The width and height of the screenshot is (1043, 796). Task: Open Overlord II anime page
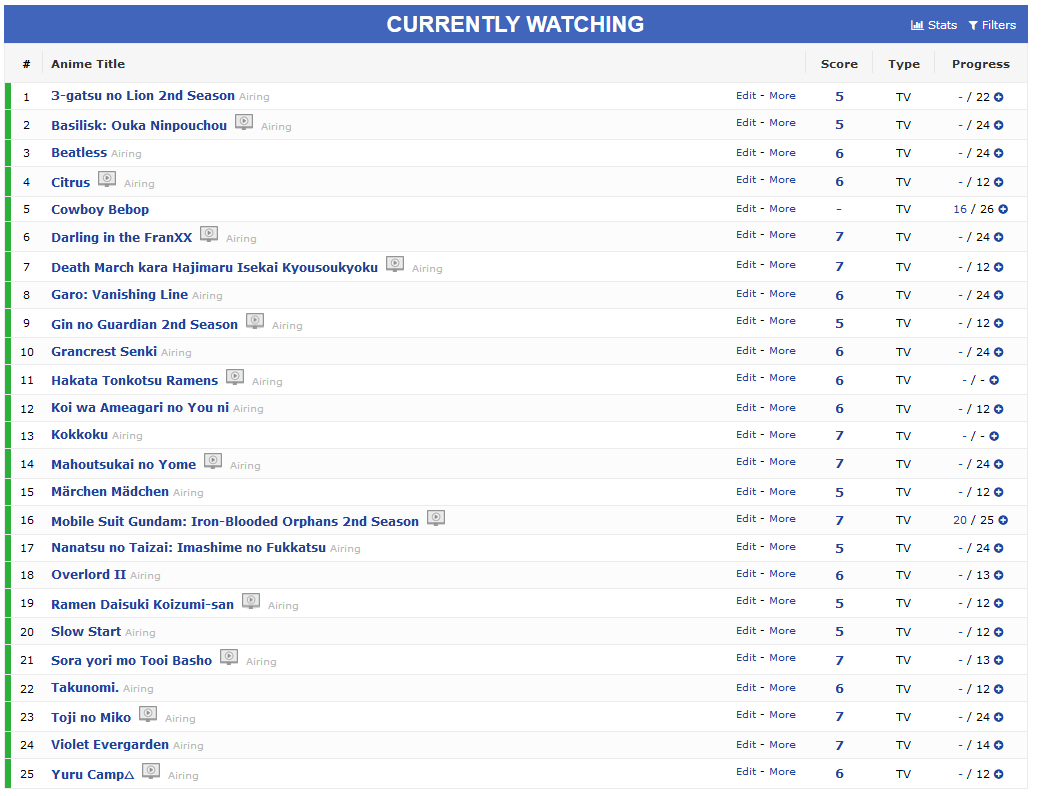(x=88, y=575)
